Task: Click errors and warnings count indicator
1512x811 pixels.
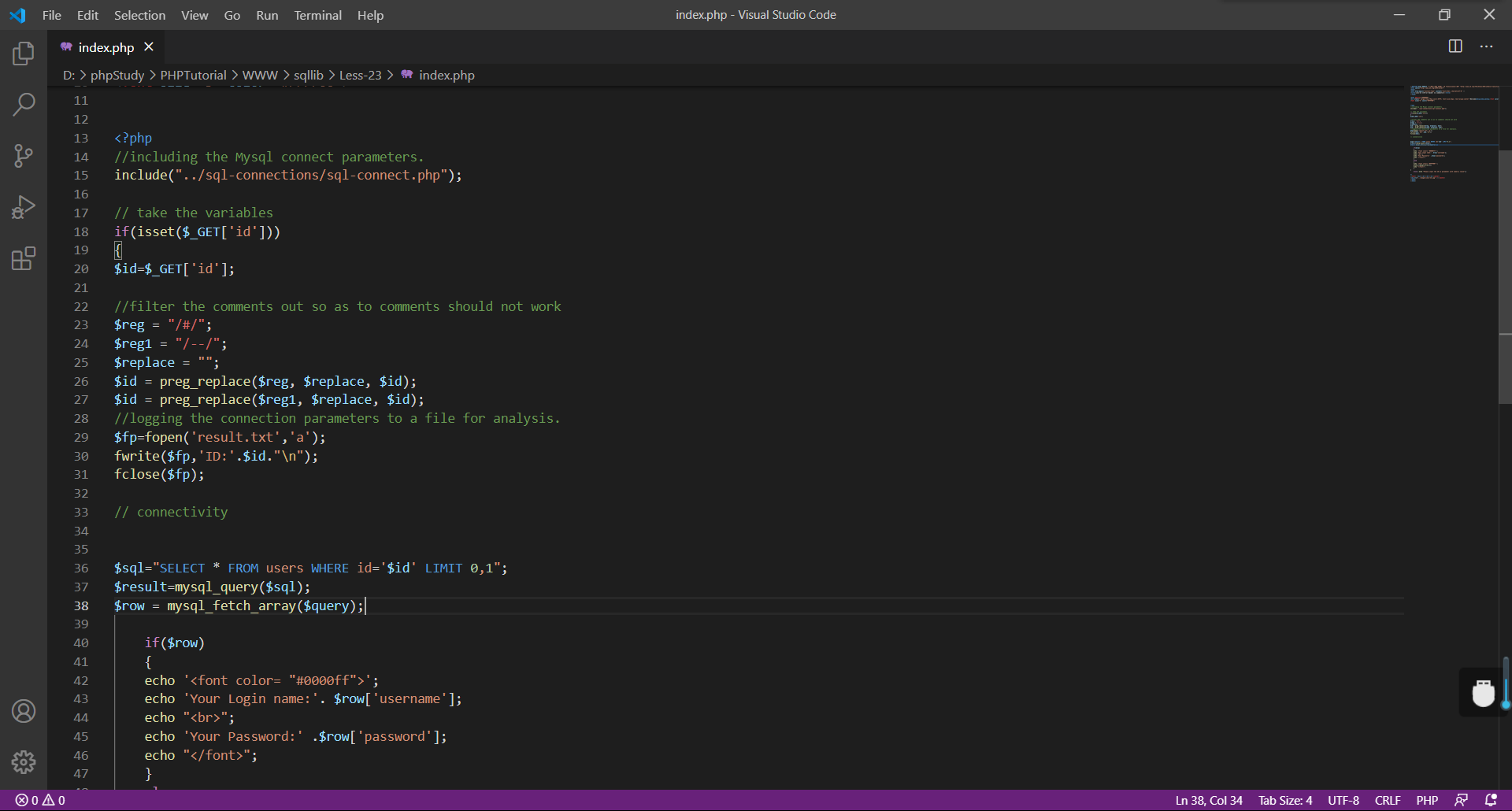Action: coord(40,800)
